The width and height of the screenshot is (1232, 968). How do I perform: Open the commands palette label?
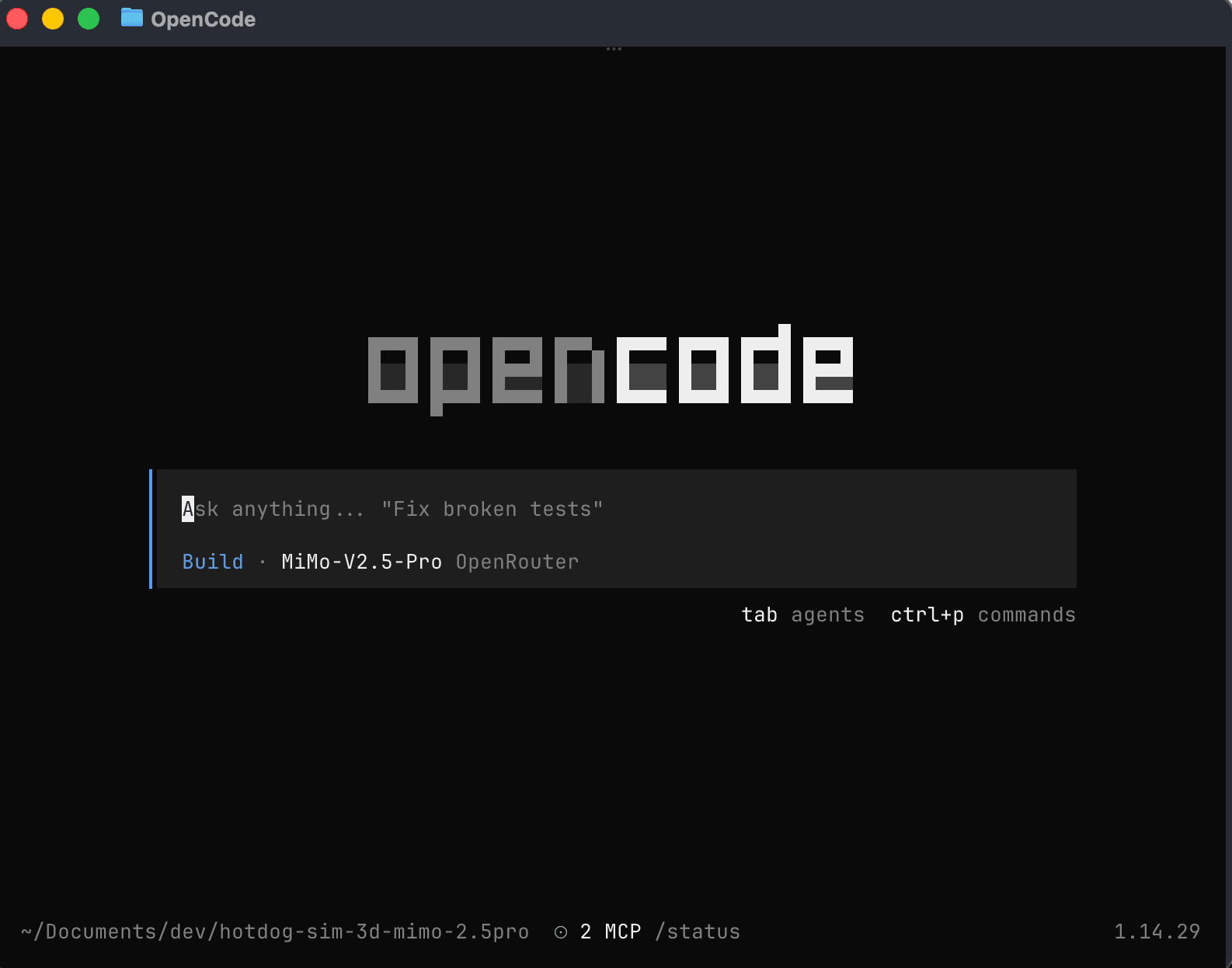[1026, 615]
